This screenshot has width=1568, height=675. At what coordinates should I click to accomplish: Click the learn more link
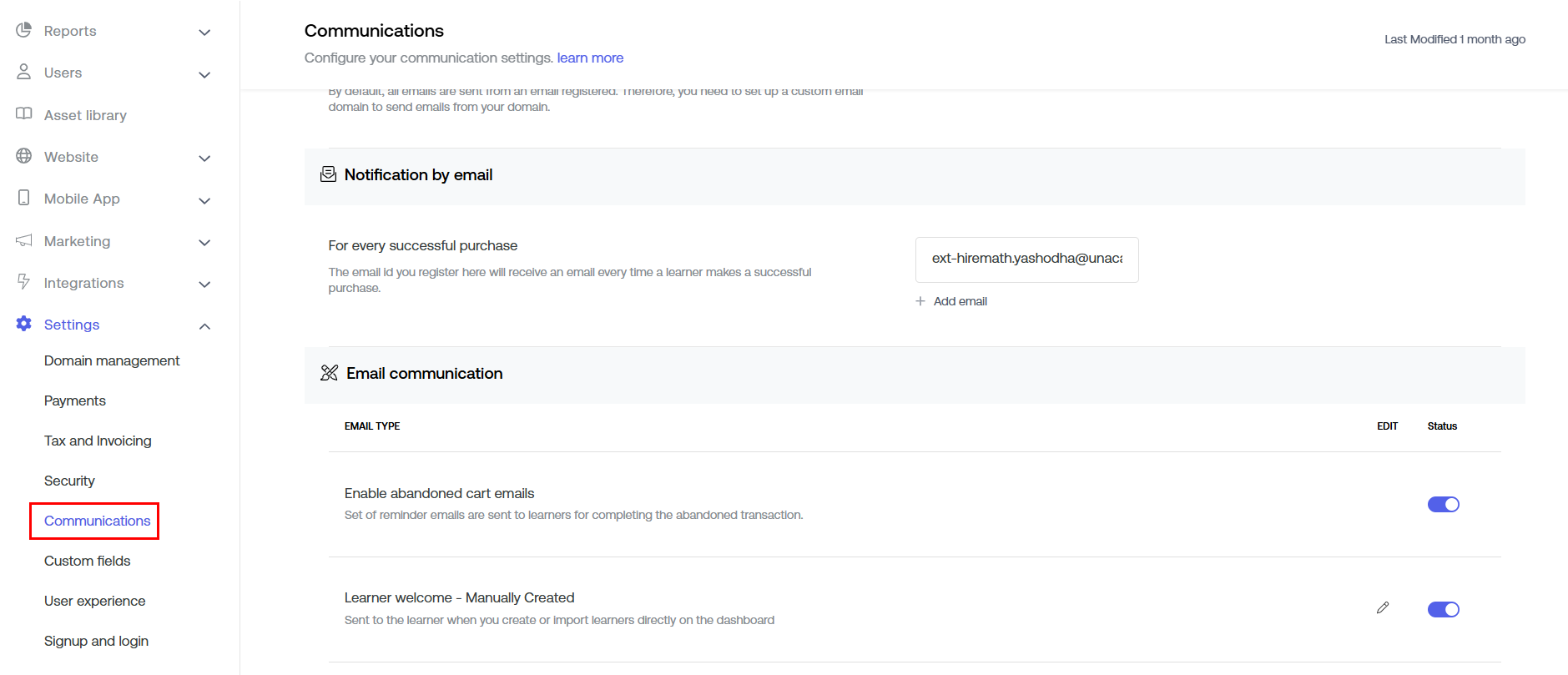[x=590, y=58]
